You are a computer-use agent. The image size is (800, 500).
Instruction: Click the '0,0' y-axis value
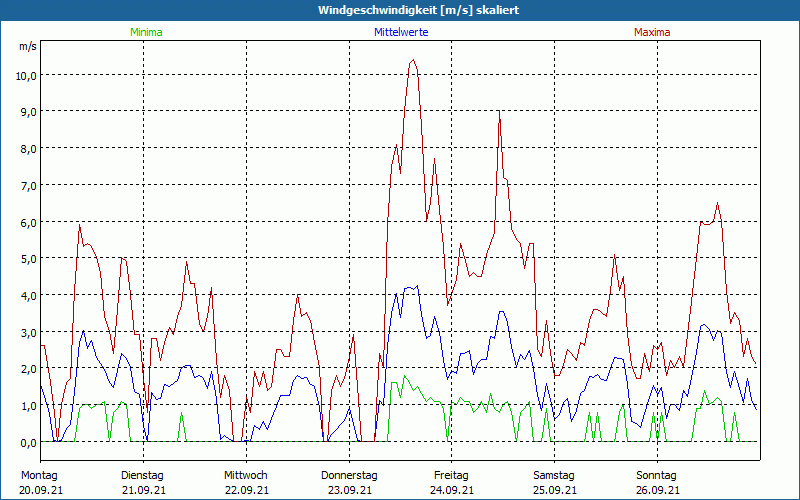point(29,443)
